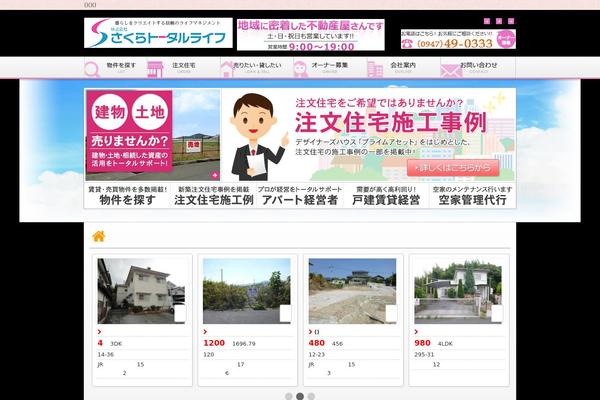Click the telephone icon beside the phone number
The height and width of the screenshot is (400, 600).
click(407, 43)
